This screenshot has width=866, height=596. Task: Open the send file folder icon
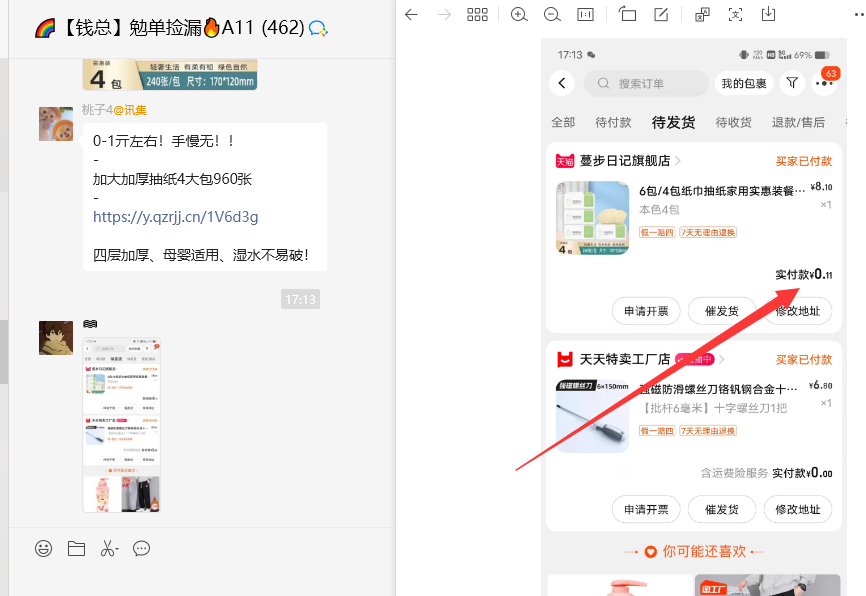76,548
